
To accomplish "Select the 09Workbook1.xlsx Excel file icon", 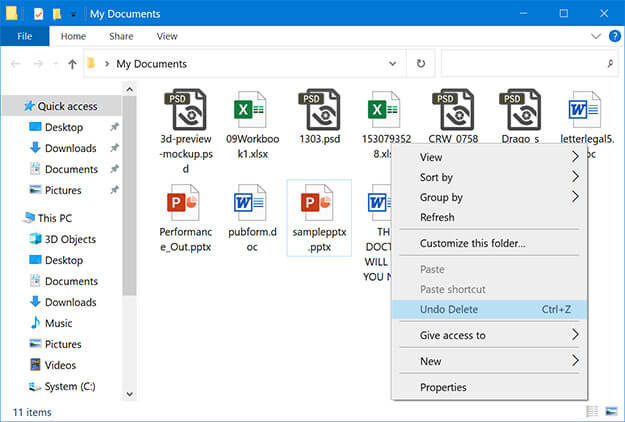I will click(x=250, y=110).
